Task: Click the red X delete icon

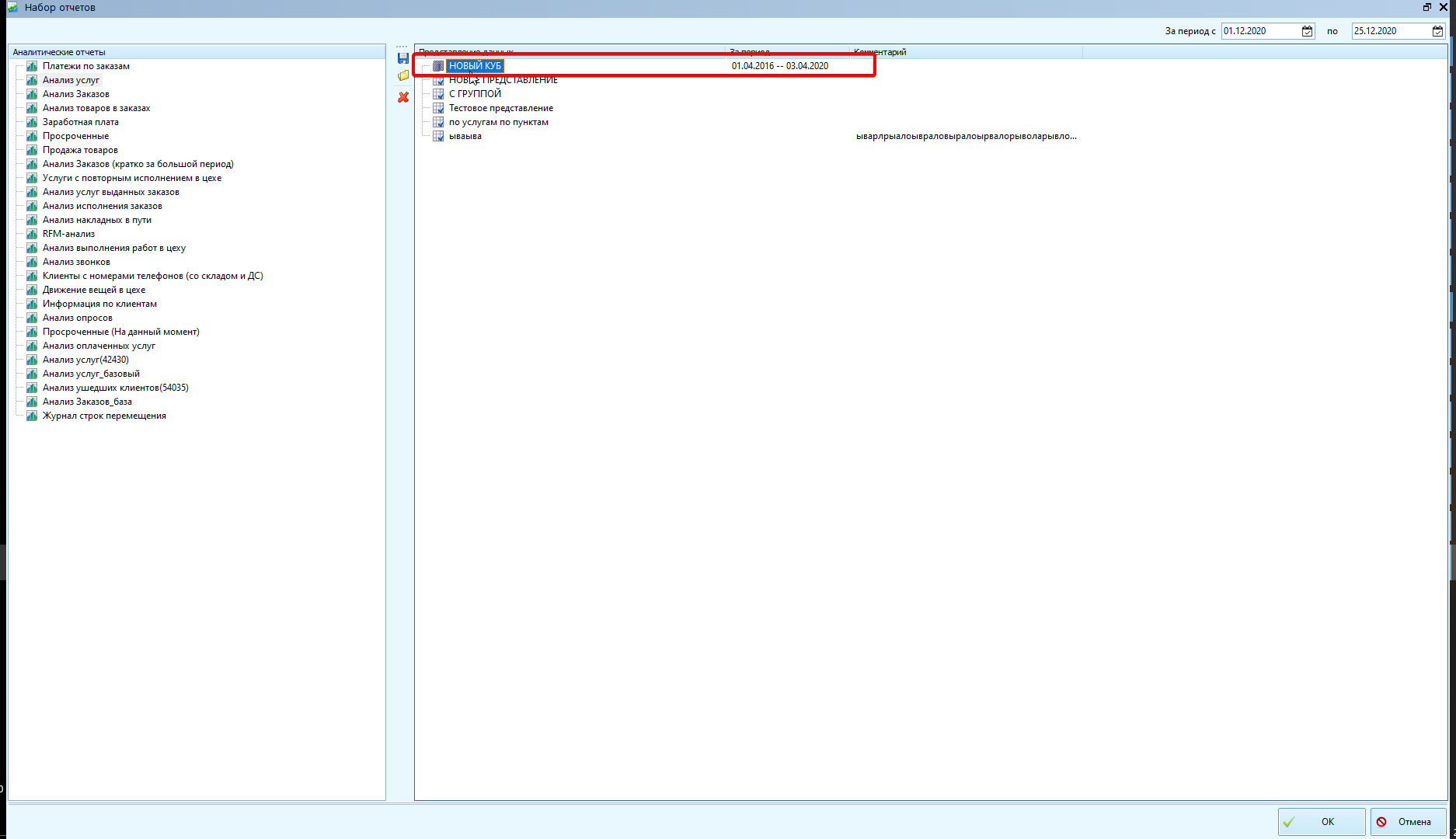Action: point(402,97)
